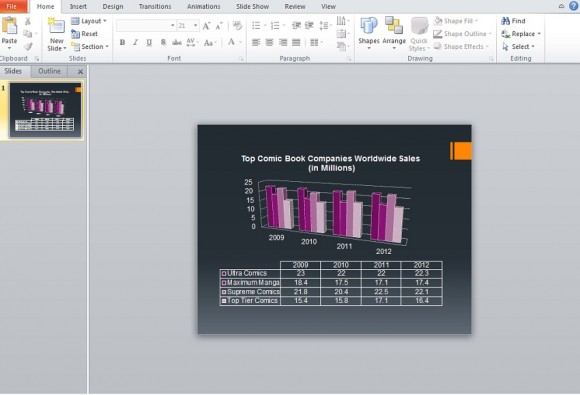580x395 pixels.
Task: Expand the Paste options arrow
Action: (x=9, y=48)
